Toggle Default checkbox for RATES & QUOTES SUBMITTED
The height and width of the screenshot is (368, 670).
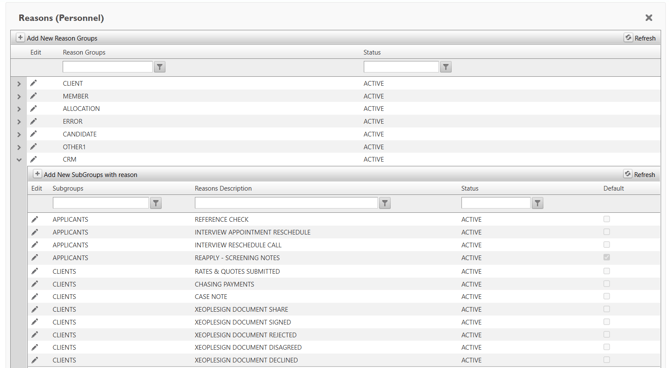606,271
